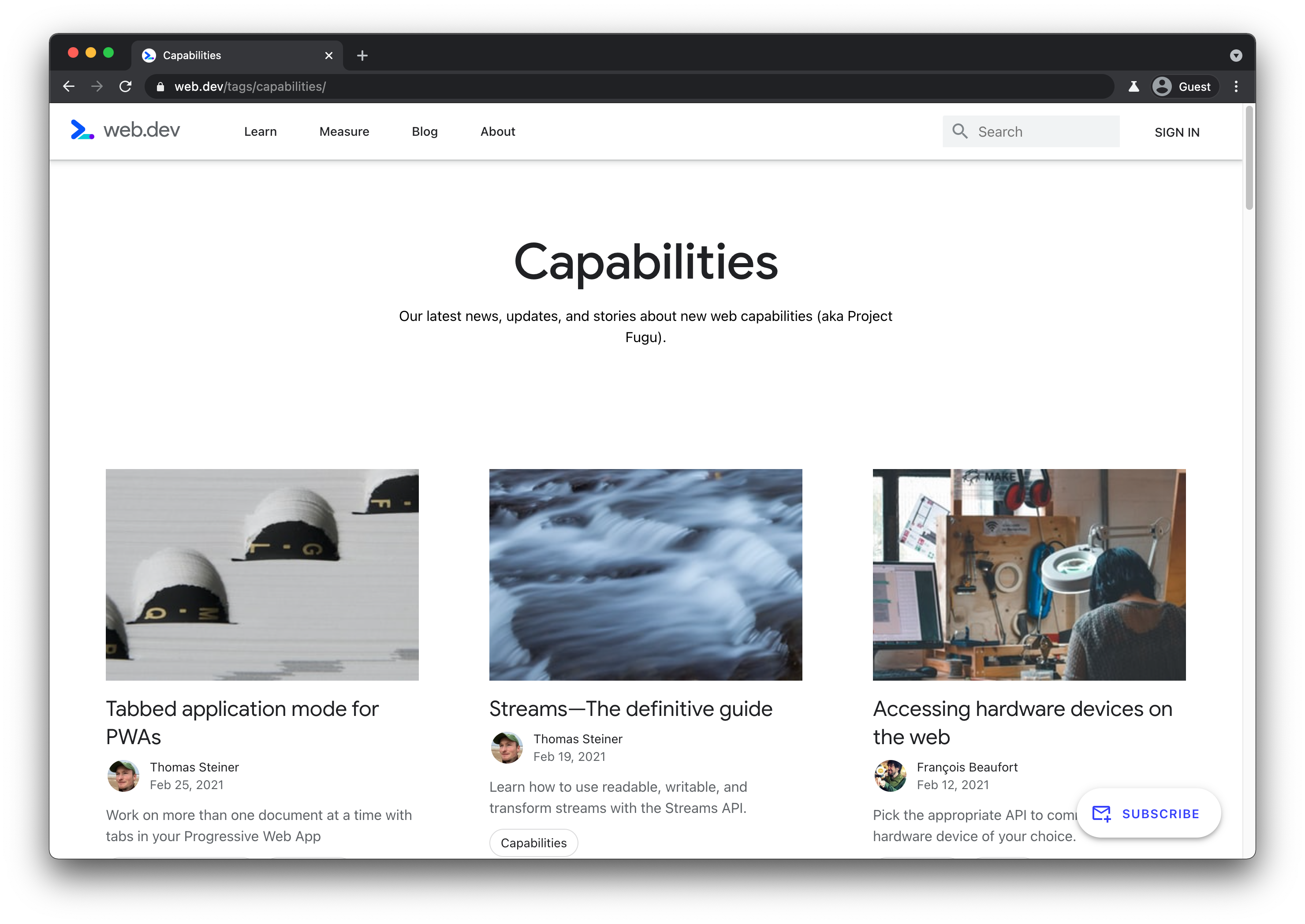
Task: Click the browser back navigation arrow
Action: pos(67,86)
